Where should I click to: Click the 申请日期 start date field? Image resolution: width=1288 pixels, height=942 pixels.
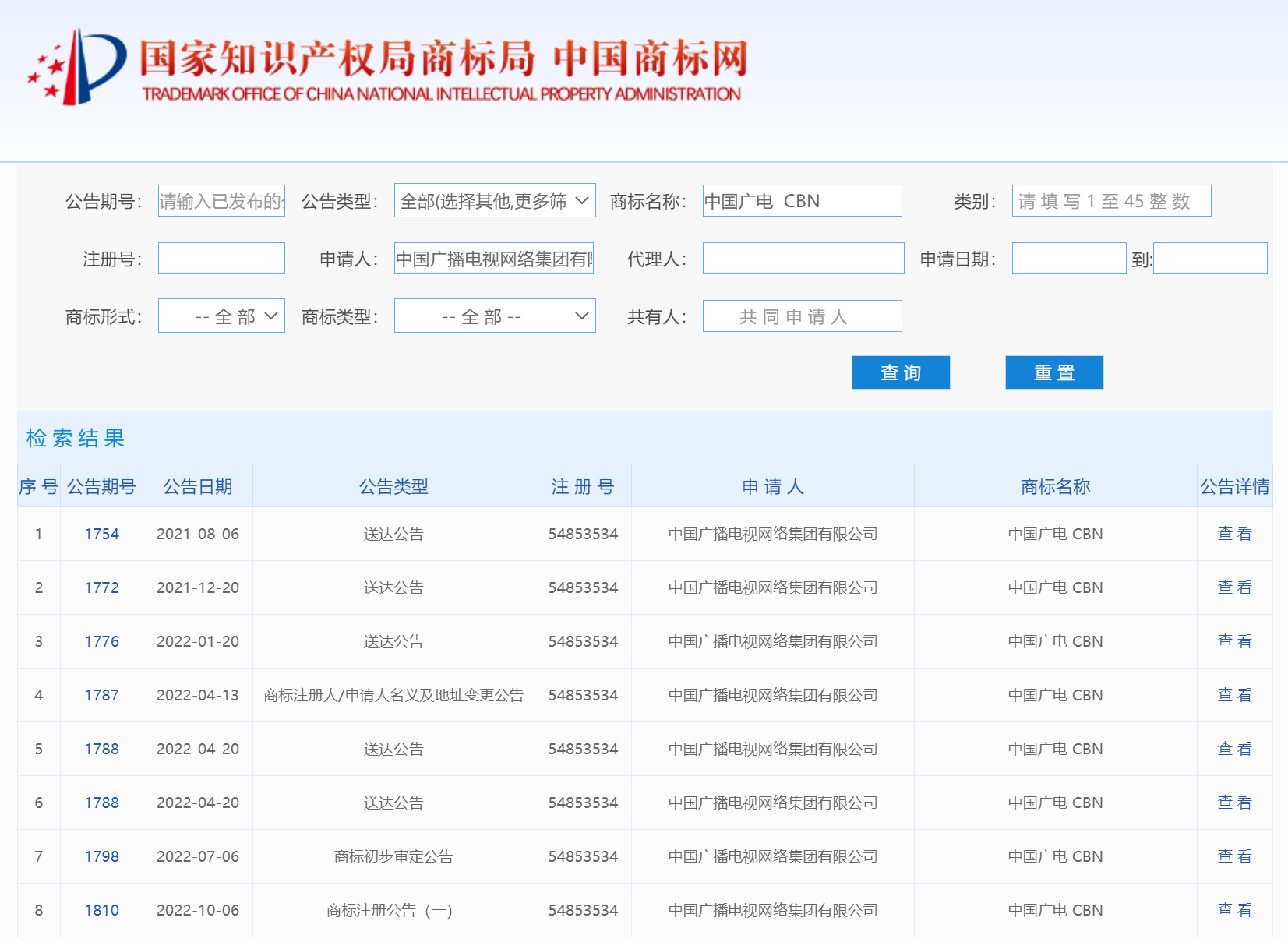tap(1069, 259)
